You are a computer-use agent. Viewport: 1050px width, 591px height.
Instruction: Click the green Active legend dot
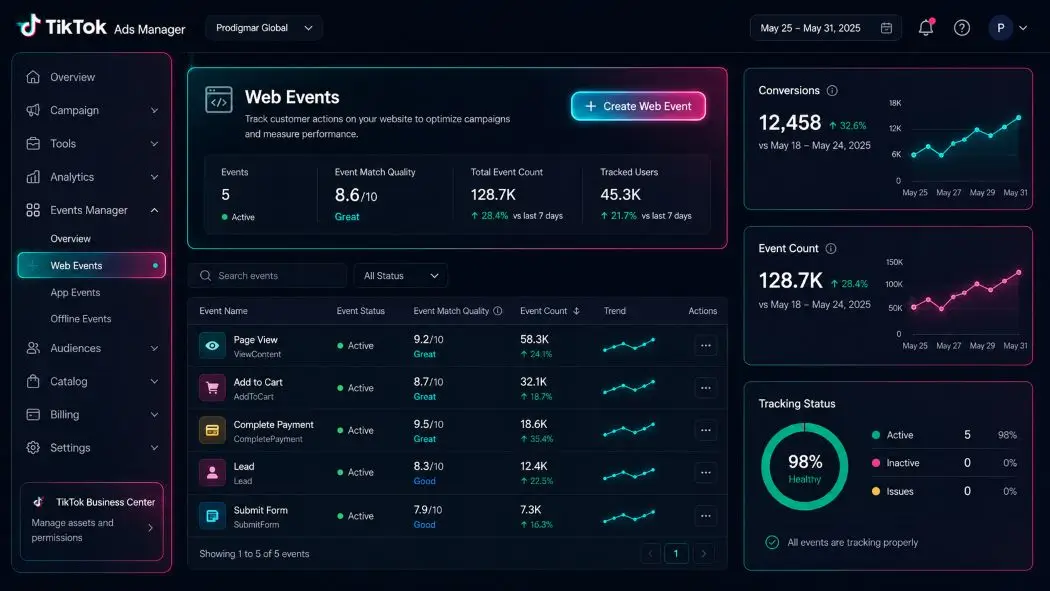tap(875, 435)
